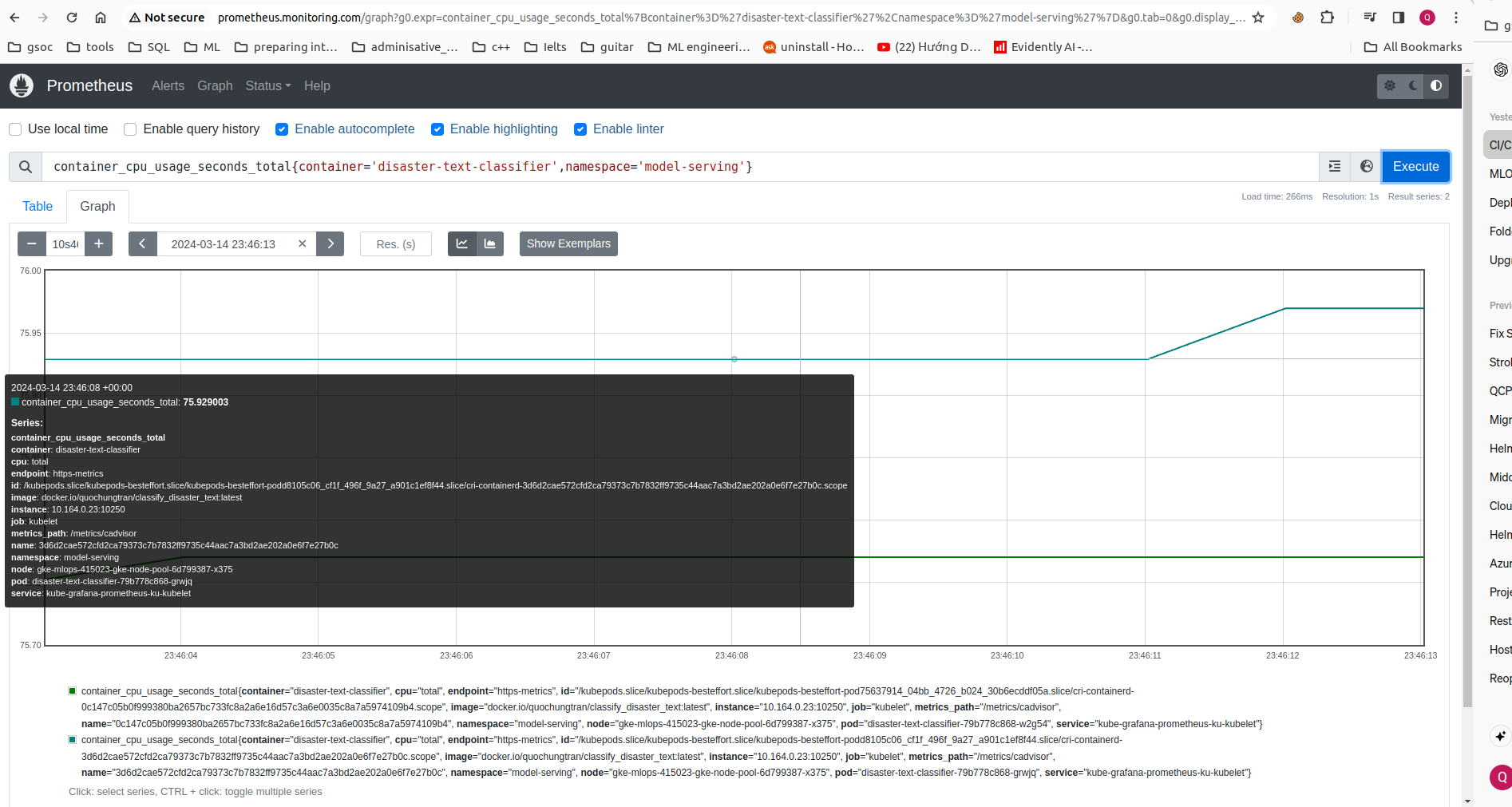Open the Evidently AI bookmark

click(1043, 47)
